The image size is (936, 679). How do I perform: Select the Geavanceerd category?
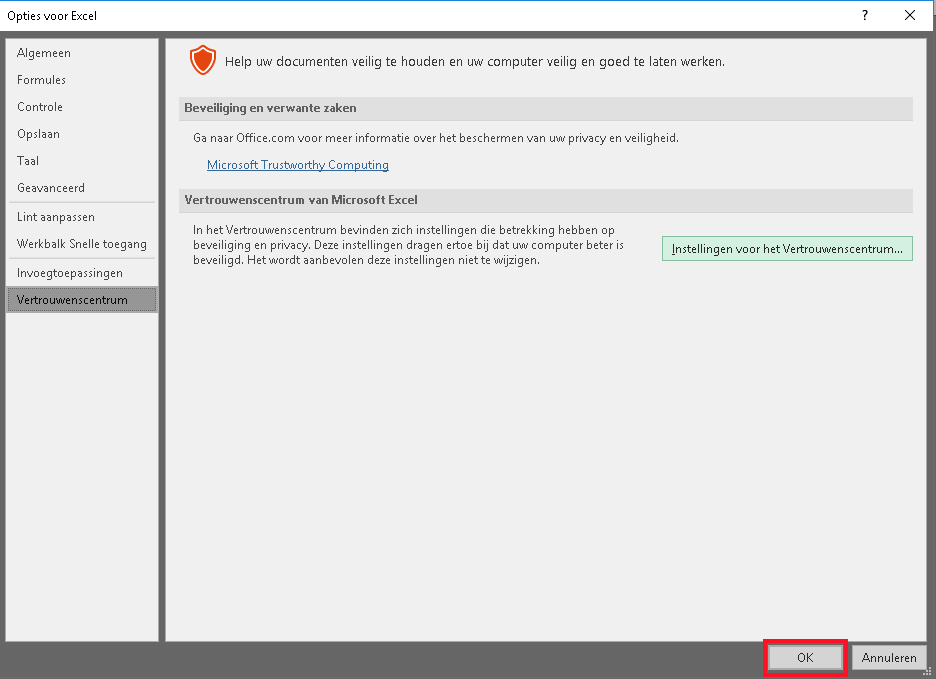pyautogui.click(x=51, y=188)
